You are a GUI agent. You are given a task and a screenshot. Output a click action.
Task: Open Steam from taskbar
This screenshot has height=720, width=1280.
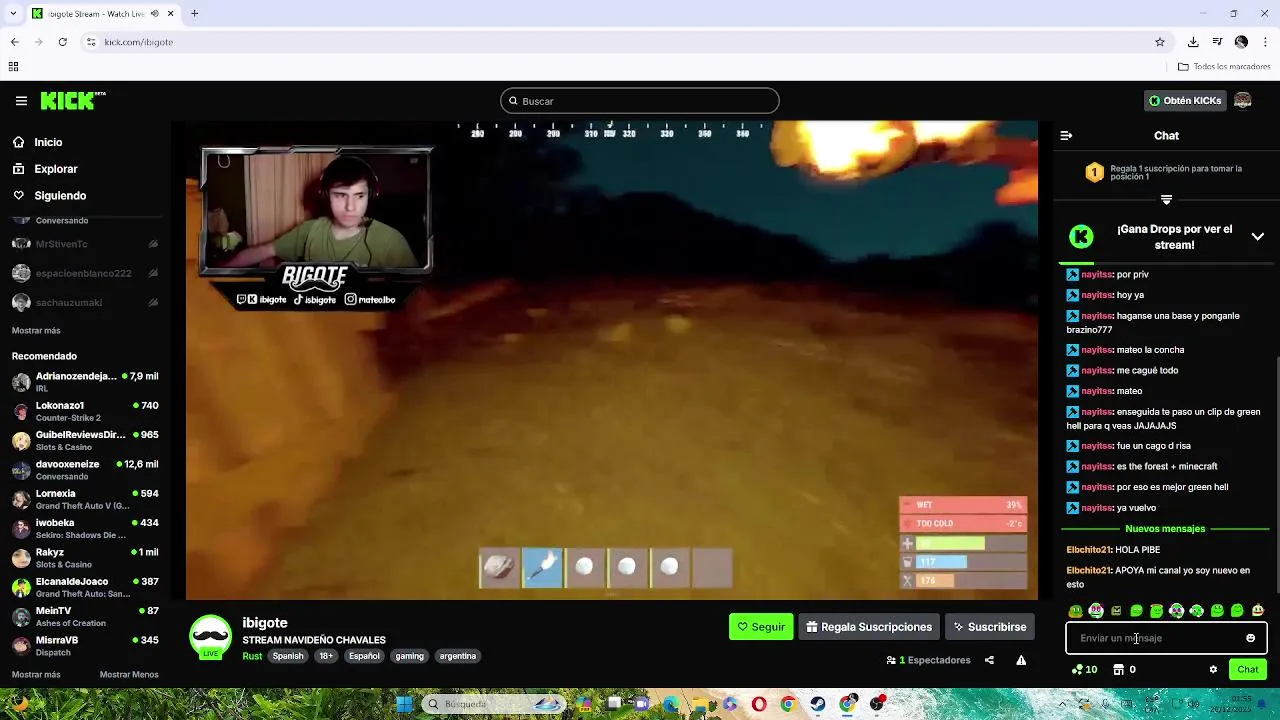pos(818,704)
